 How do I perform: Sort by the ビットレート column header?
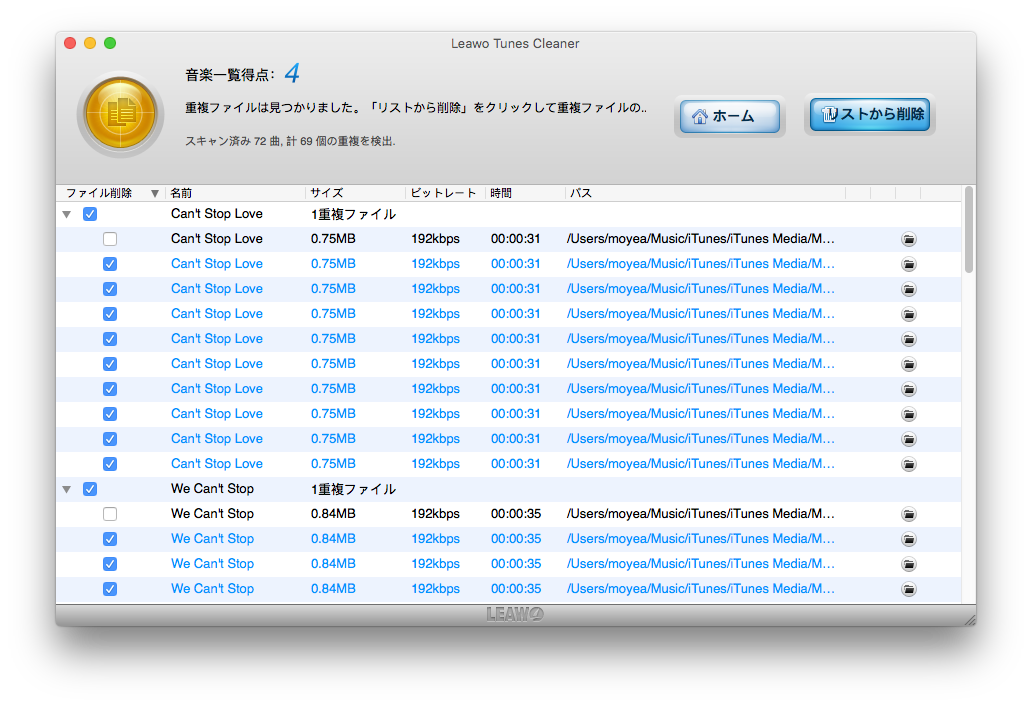tap(443, 193)
